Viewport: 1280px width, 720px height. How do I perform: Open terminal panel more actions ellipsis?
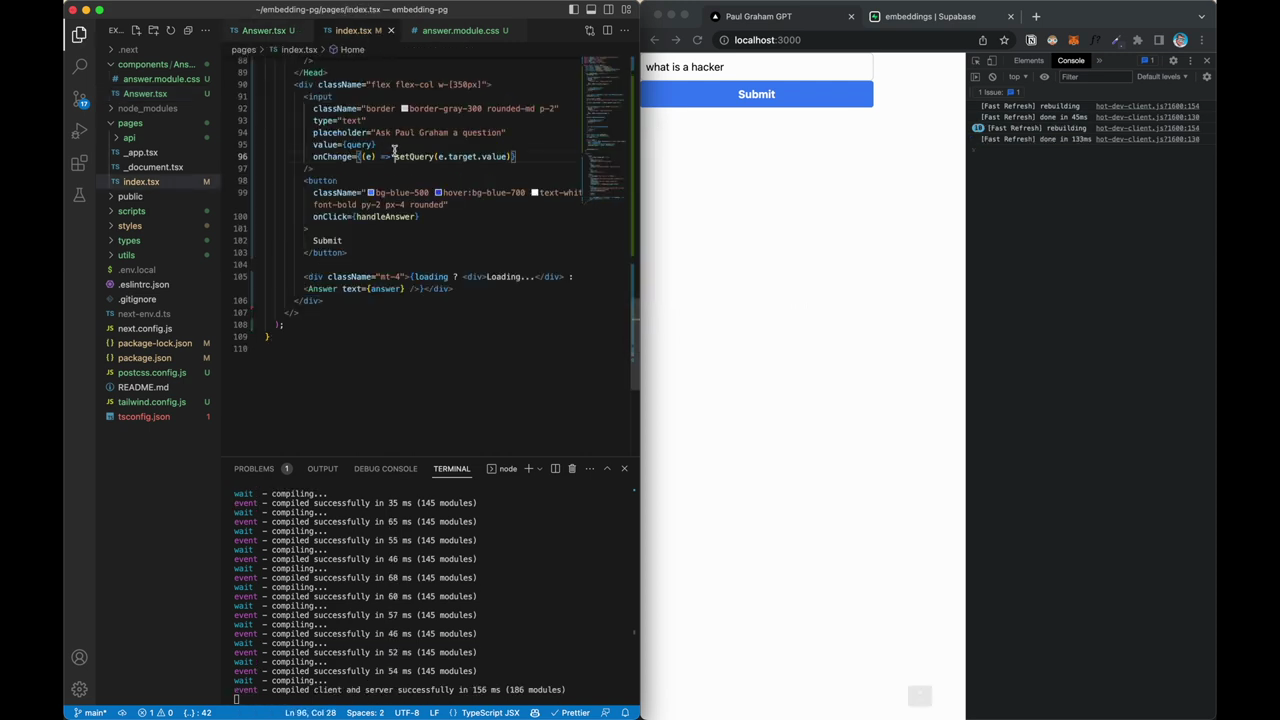pyautogui.click(x=589, y=468)
